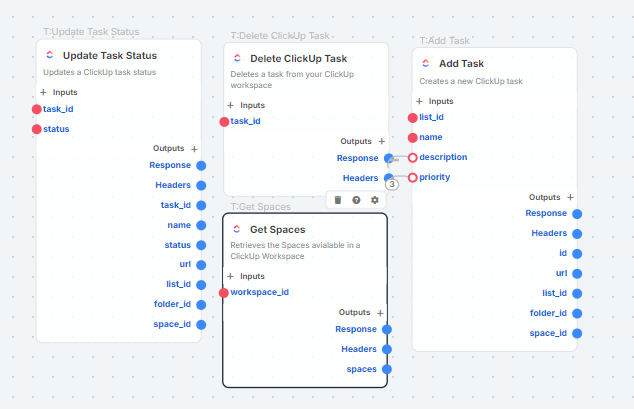Add an output to Delete ClickUp Task node
This screenshot has height=409, width=634.
pos(382,141)
